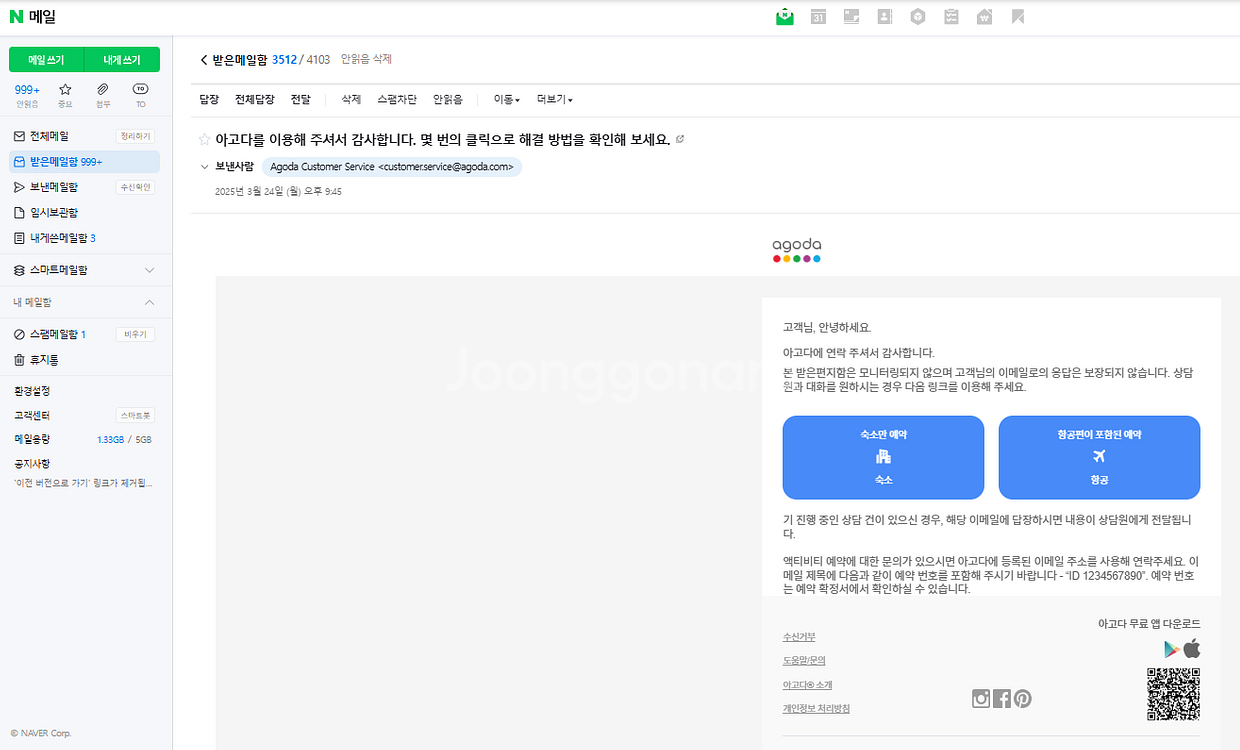This screenshot has height=750, width=1240.
Task: Click the 안읽음 삭제 link
Action: pyautogui.click(x=367, y=60)
